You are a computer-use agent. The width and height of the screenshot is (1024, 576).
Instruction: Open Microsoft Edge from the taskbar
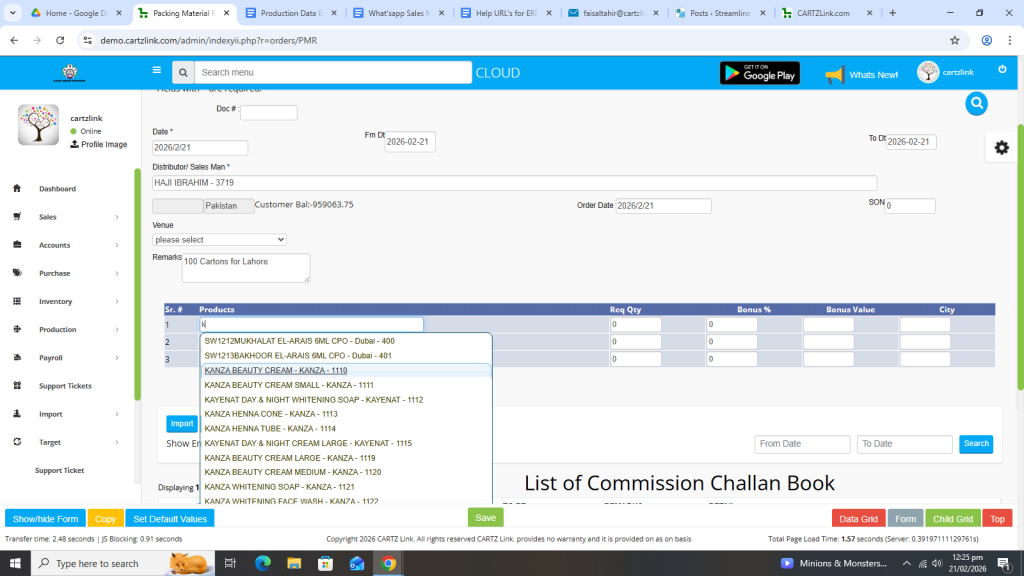[263, 563]
